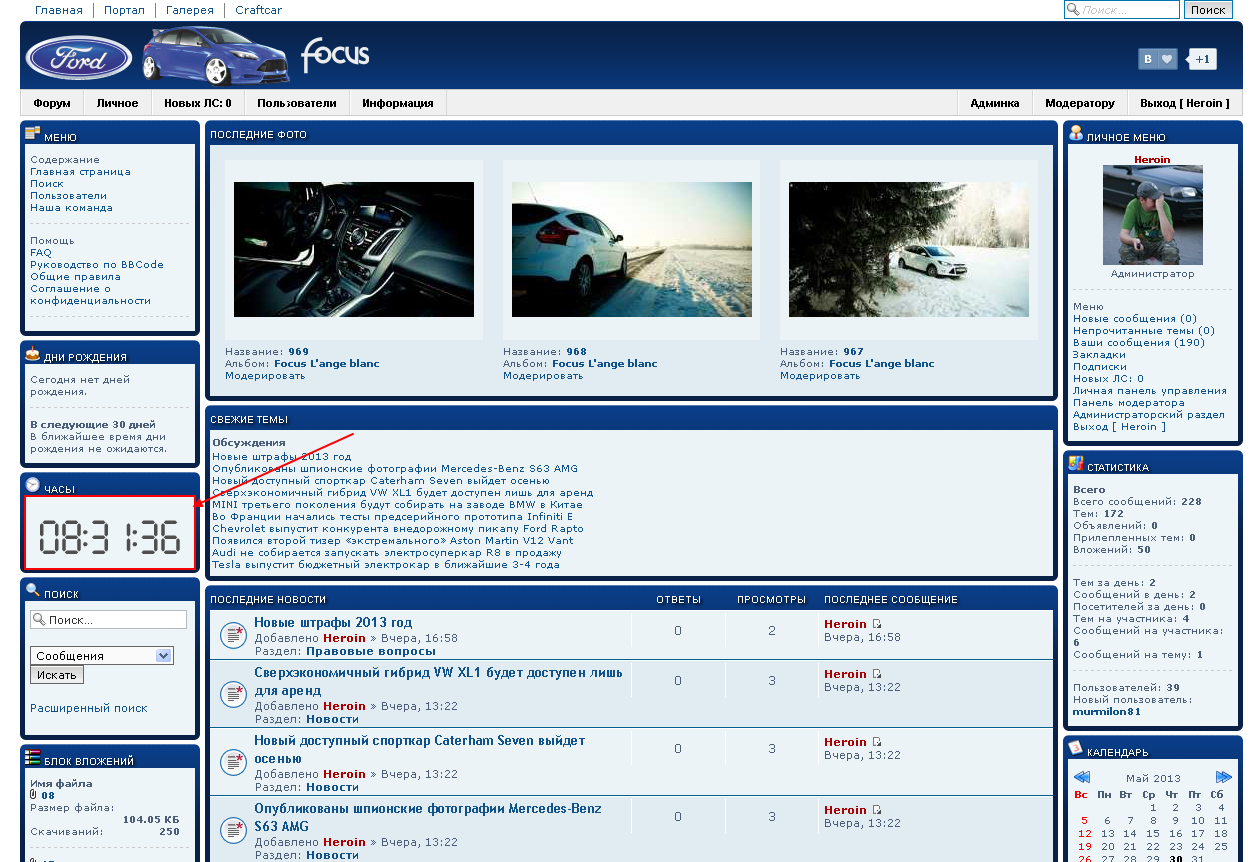Click topic icon beside Новые штрафы 2013 год
The image size is (1260, 862).
pos(232,634)
